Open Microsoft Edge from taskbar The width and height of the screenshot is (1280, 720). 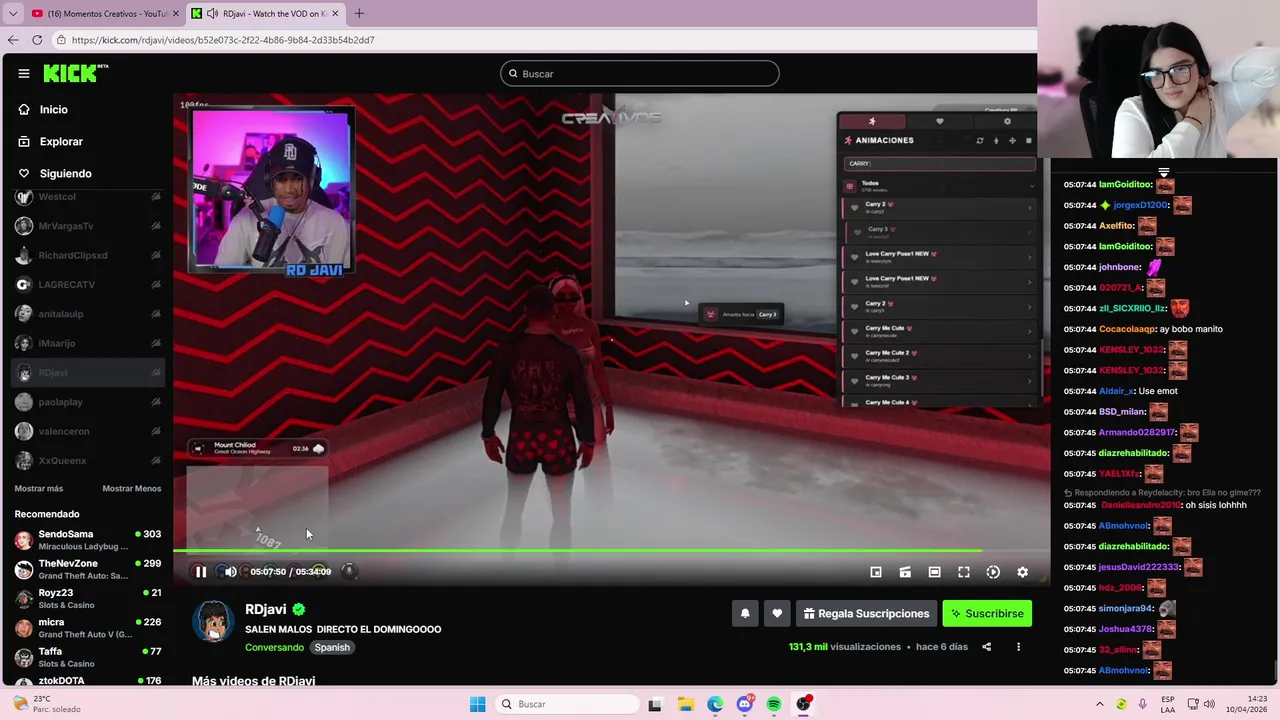tap(715, 704)
